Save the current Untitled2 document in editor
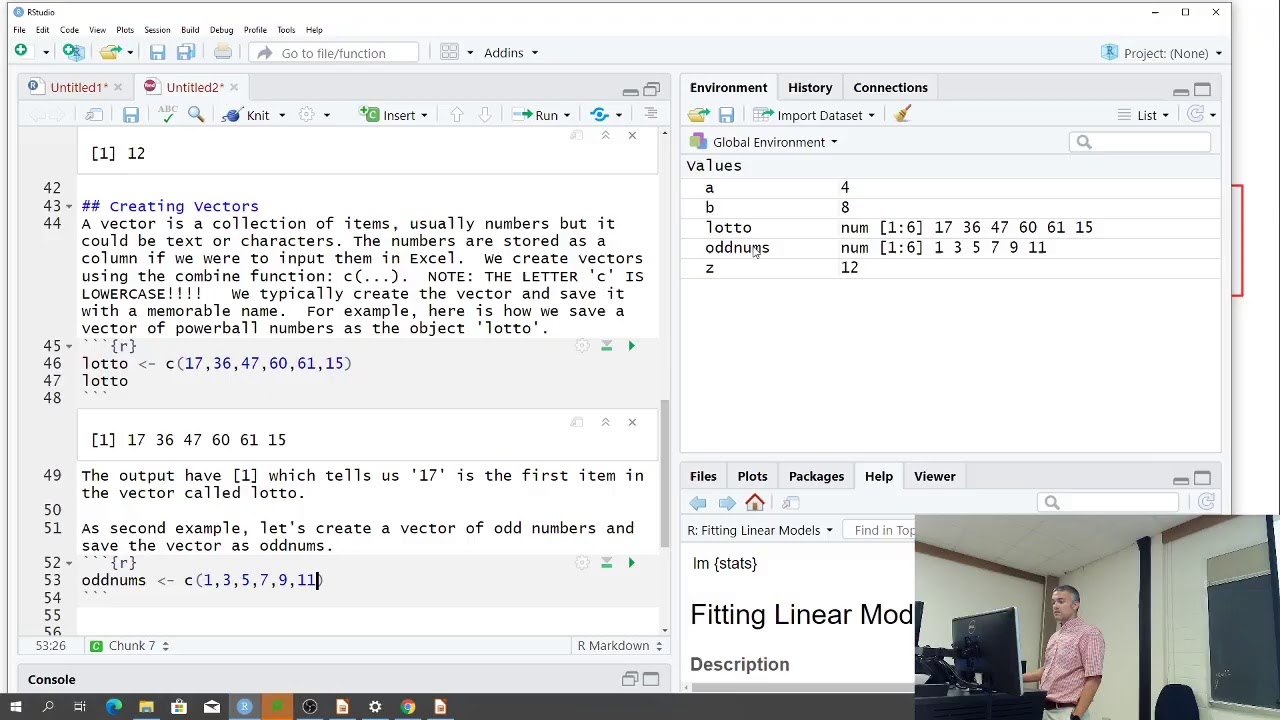 click(131, 115)
